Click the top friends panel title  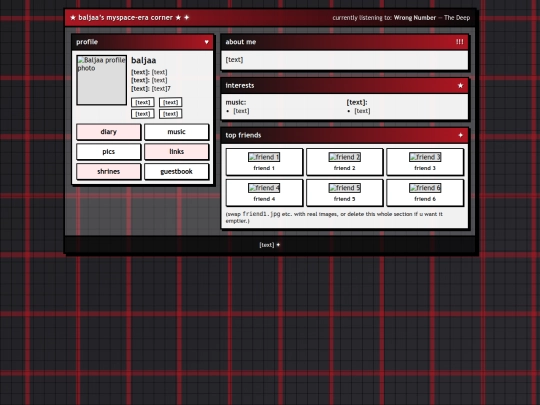tap(243, 135)
